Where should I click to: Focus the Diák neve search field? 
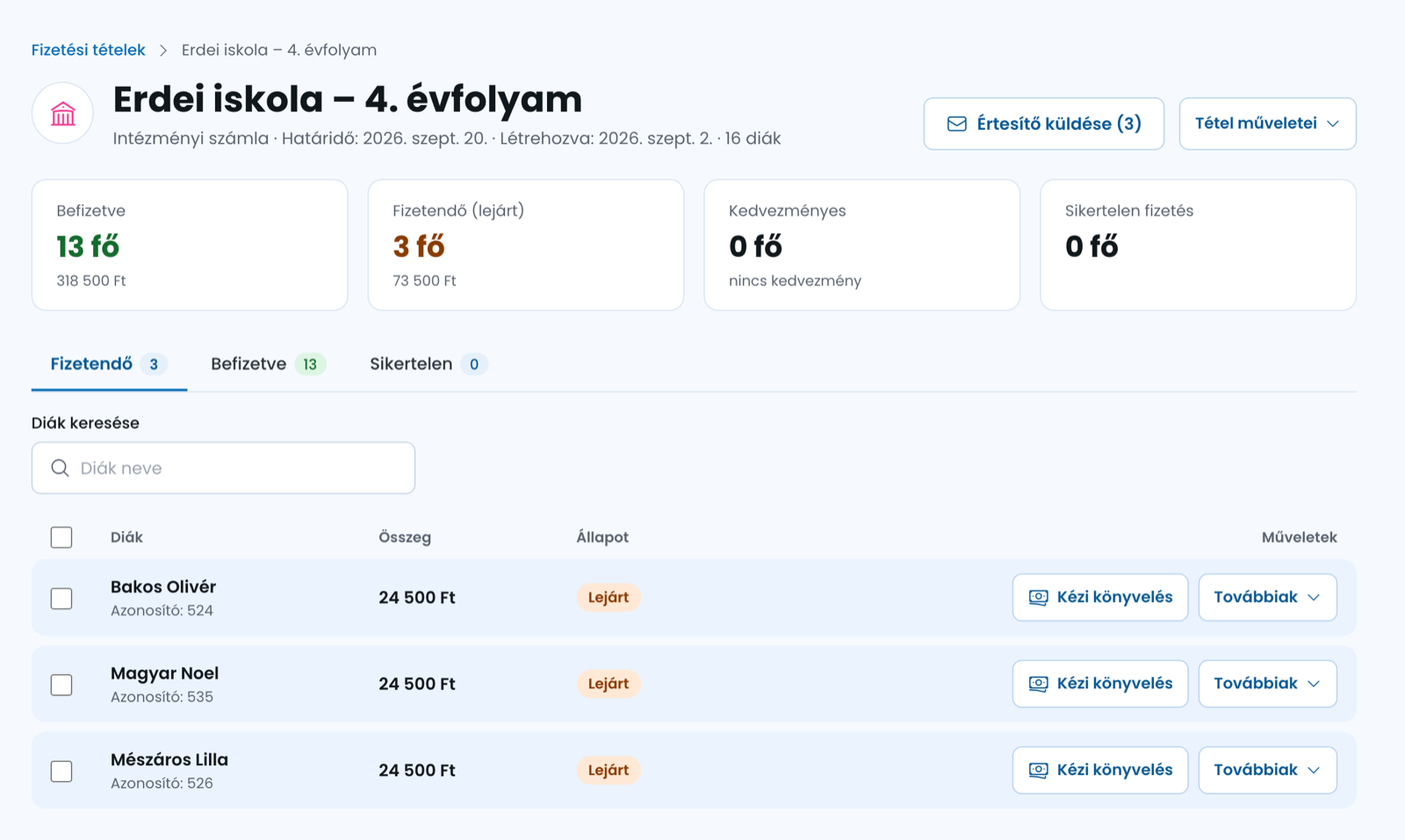click(x=223, y=468)
